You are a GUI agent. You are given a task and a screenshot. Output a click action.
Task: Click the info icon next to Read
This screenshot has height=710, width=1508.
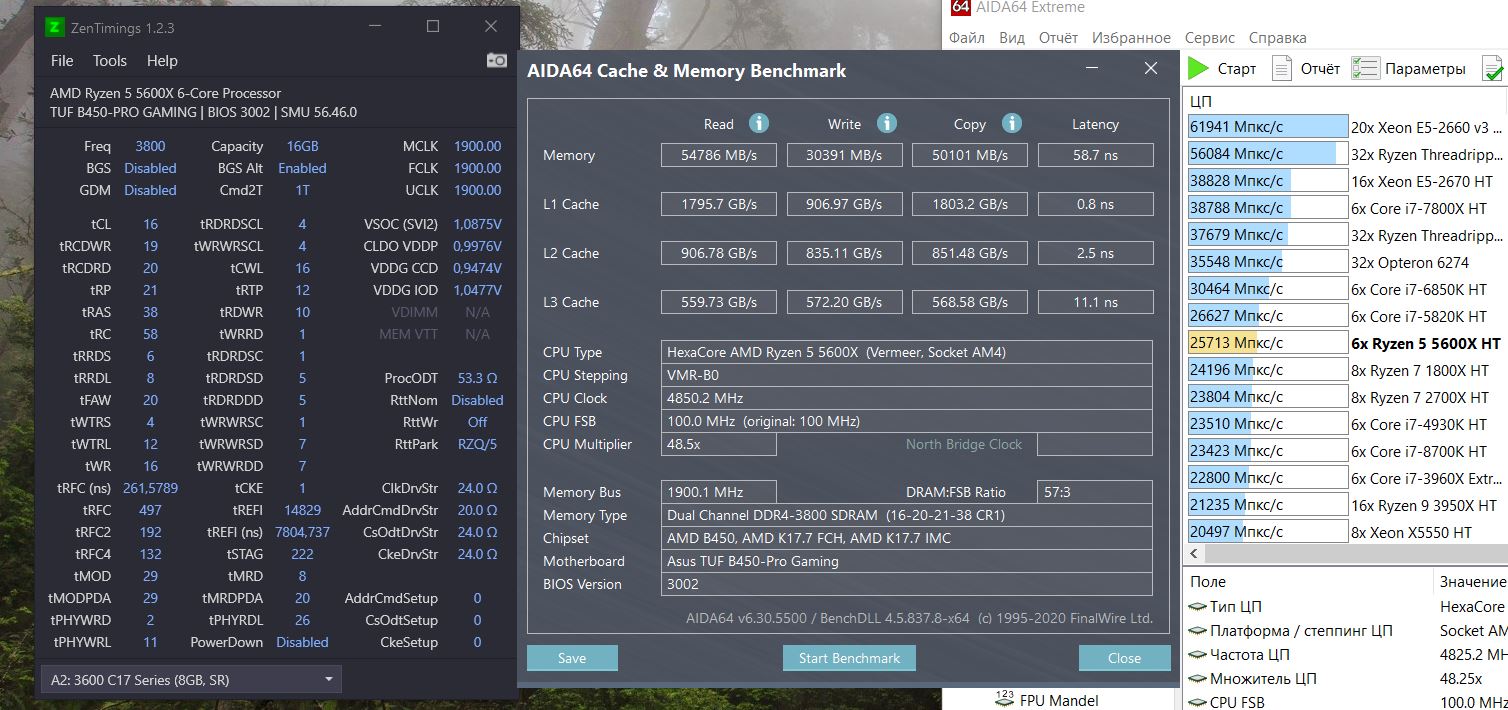coord(759,123)
